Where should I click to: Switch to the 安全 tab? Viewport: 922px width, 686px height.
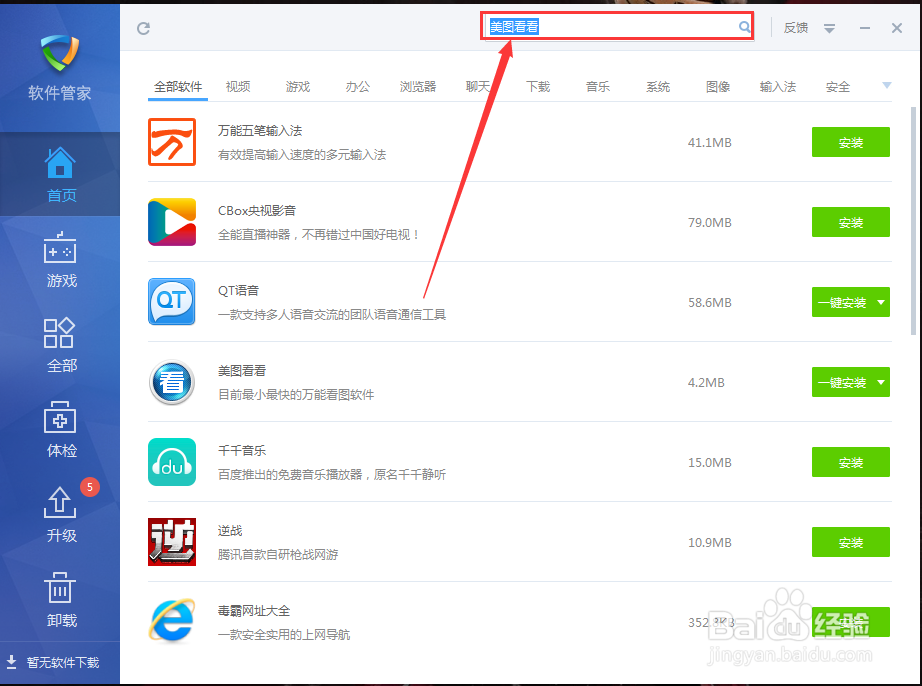(838, 87)
